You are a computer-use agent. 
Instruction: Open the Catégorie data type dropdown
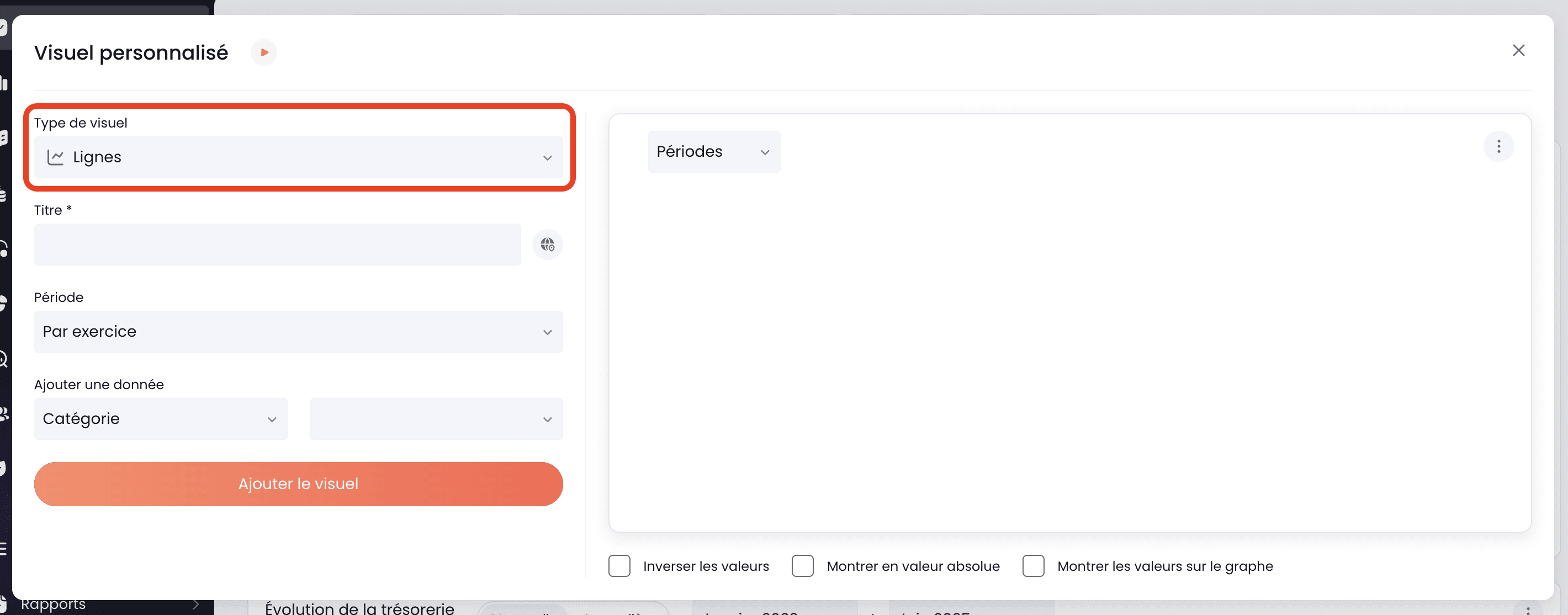161,419
